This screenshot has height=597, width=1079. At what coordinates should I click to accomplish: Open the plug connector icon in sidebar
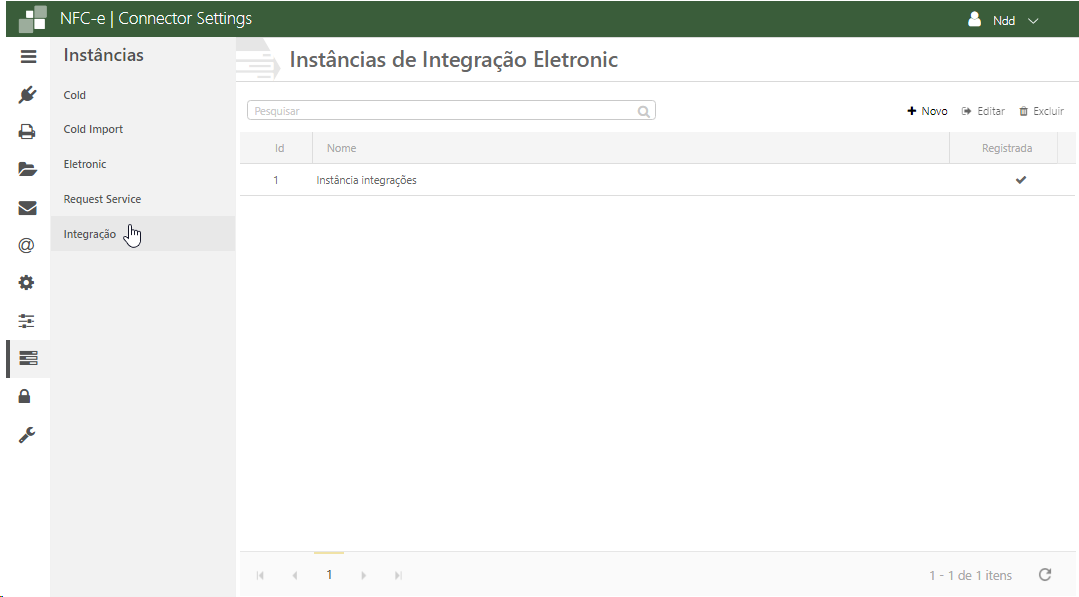click(x=28, y=95)
